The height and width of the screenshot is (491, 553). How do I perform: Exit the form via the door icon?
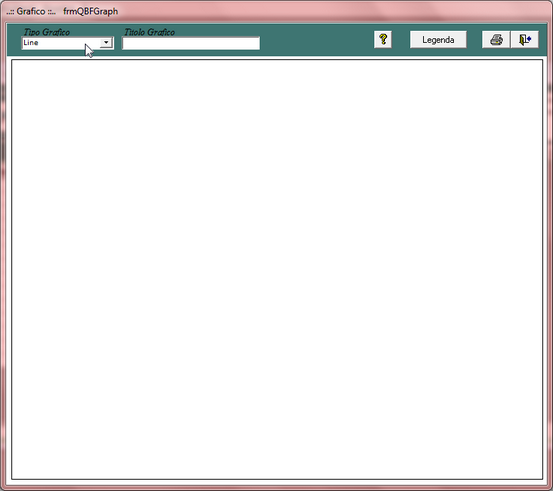tap(525, 40)
